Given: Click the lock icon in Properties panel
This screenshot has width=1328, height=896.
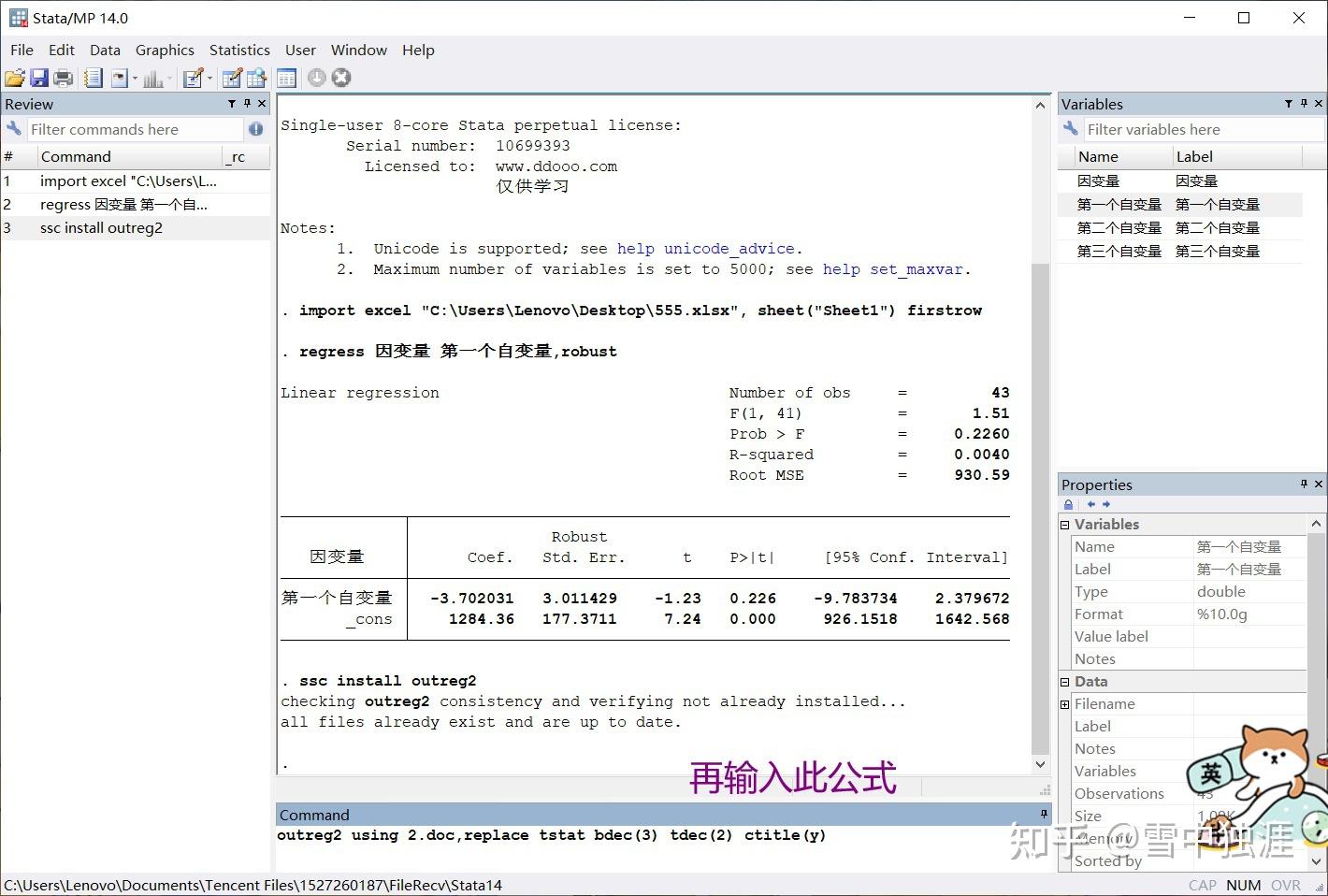Looking at the screenshot, I should (1068, 504).
